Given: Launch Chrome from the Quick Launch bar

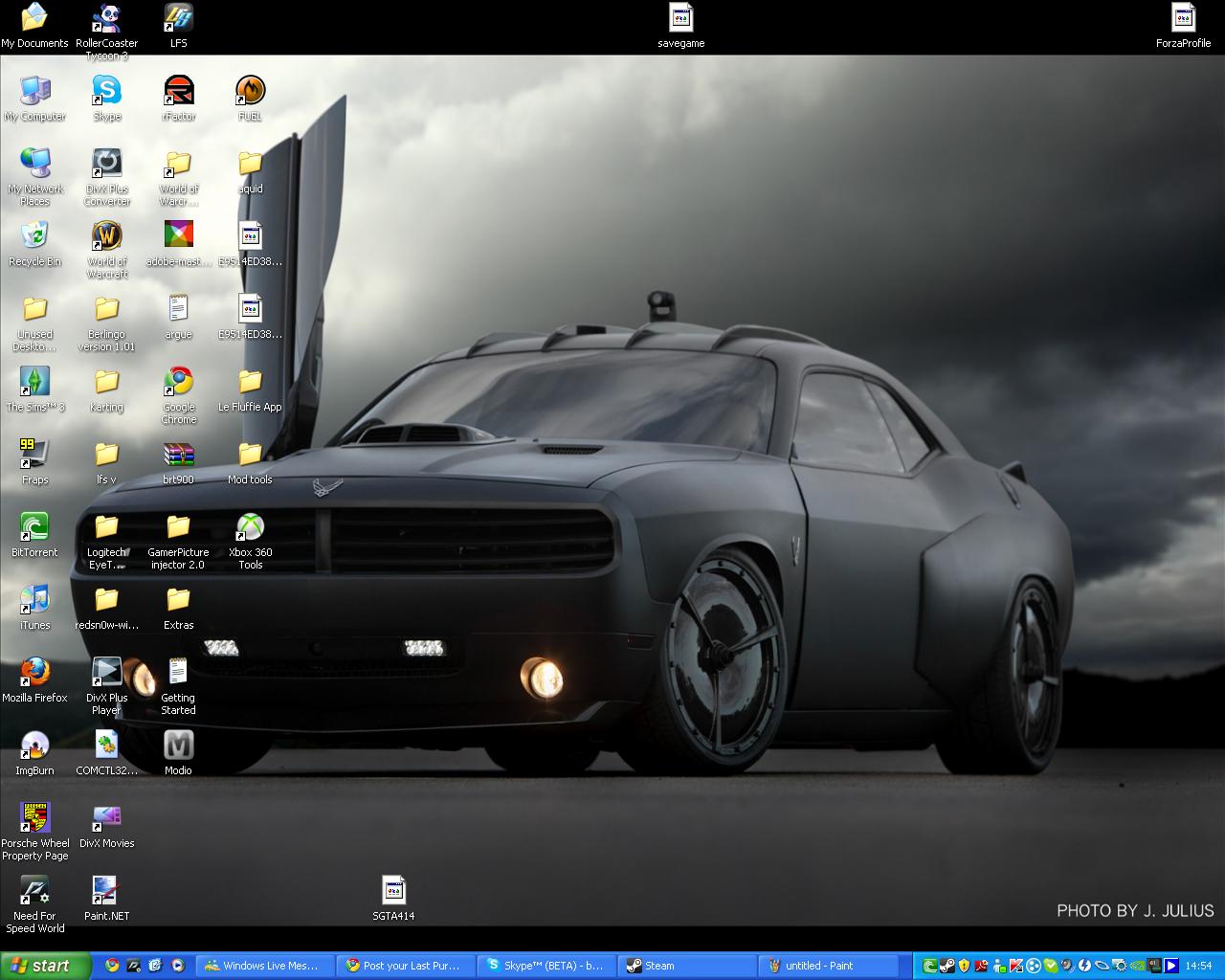Looking at the screenshot, I should [112, 966].
